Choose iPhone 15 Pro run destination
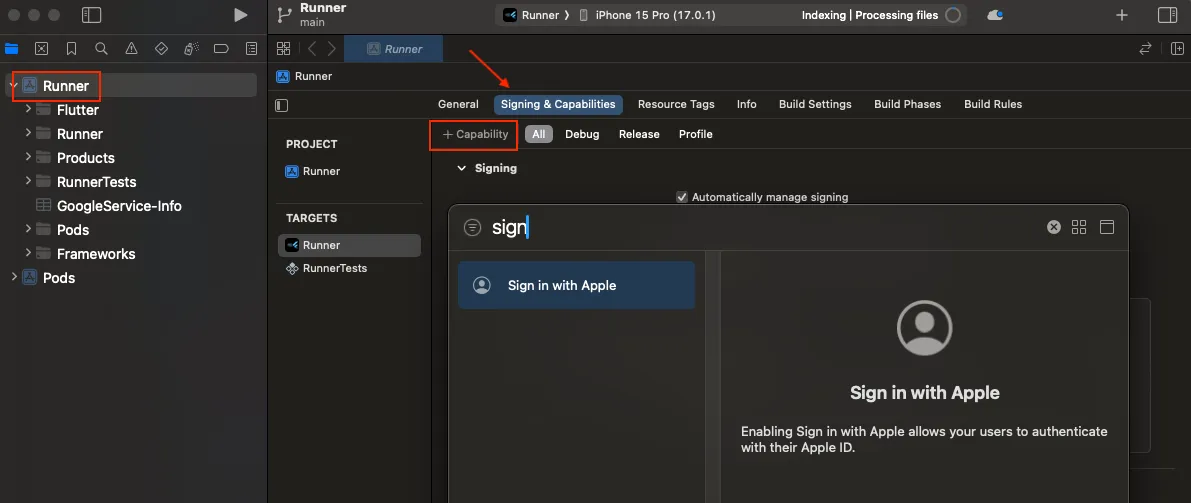 [x=647, y=15]
